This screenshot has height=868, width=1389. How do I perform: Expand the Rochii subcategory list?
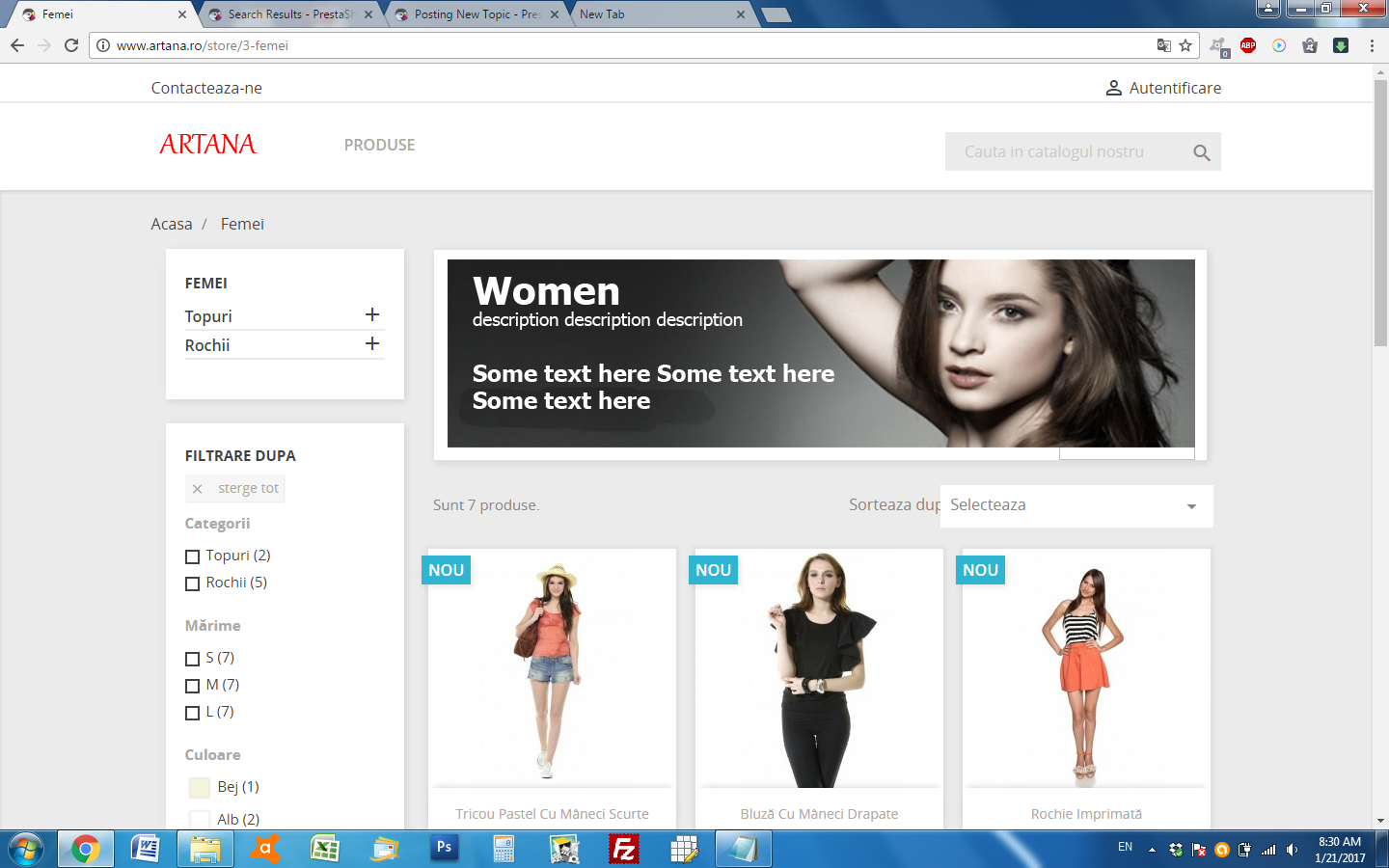coord(371,344)
